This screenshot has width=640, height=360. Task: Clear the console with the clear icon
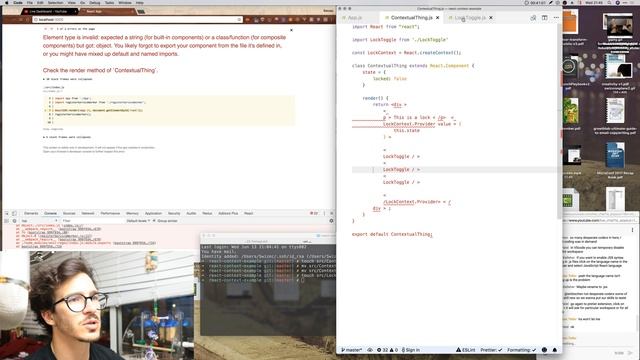tap(15, 221)
